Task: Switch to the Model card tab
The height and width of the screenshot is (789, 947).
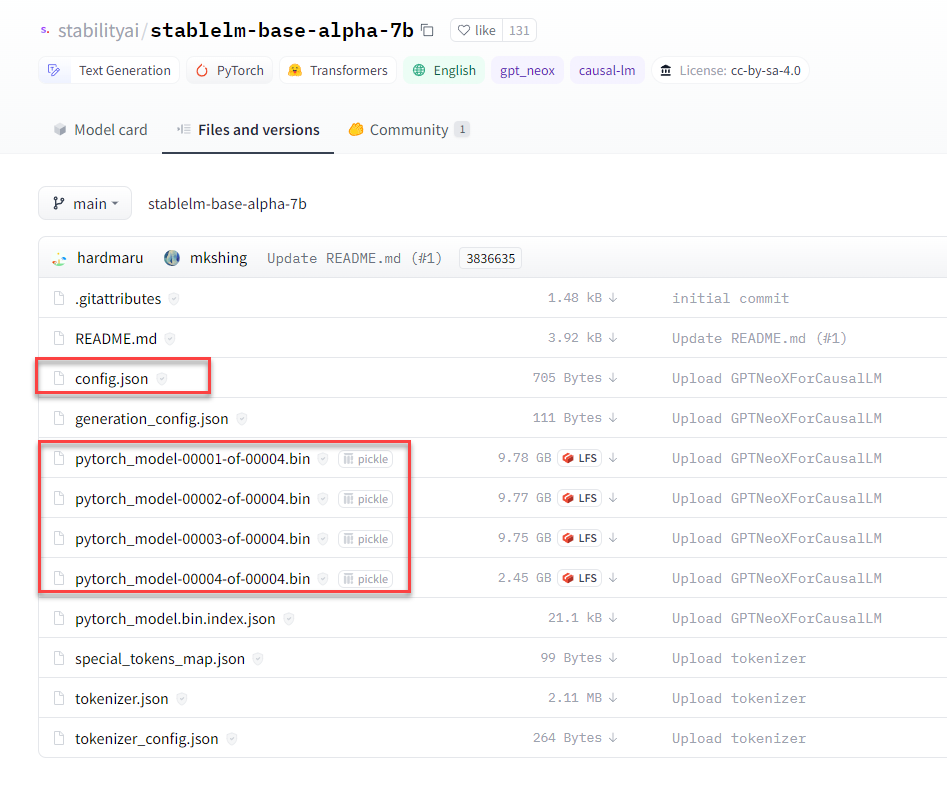Action: [x=100, y=130]
